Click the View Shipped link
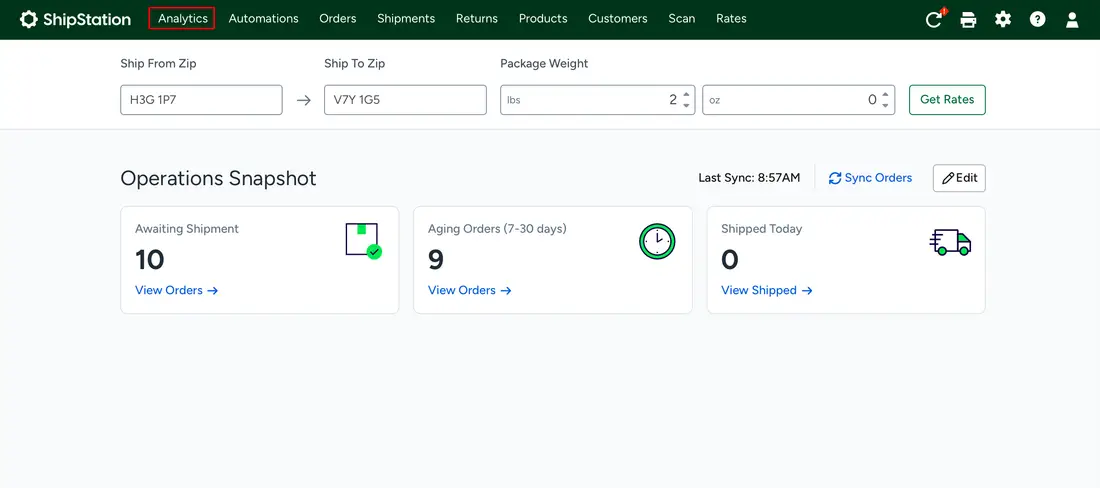Image resolution: width=1100 pixels, height=488 pixels. [767, 290]
